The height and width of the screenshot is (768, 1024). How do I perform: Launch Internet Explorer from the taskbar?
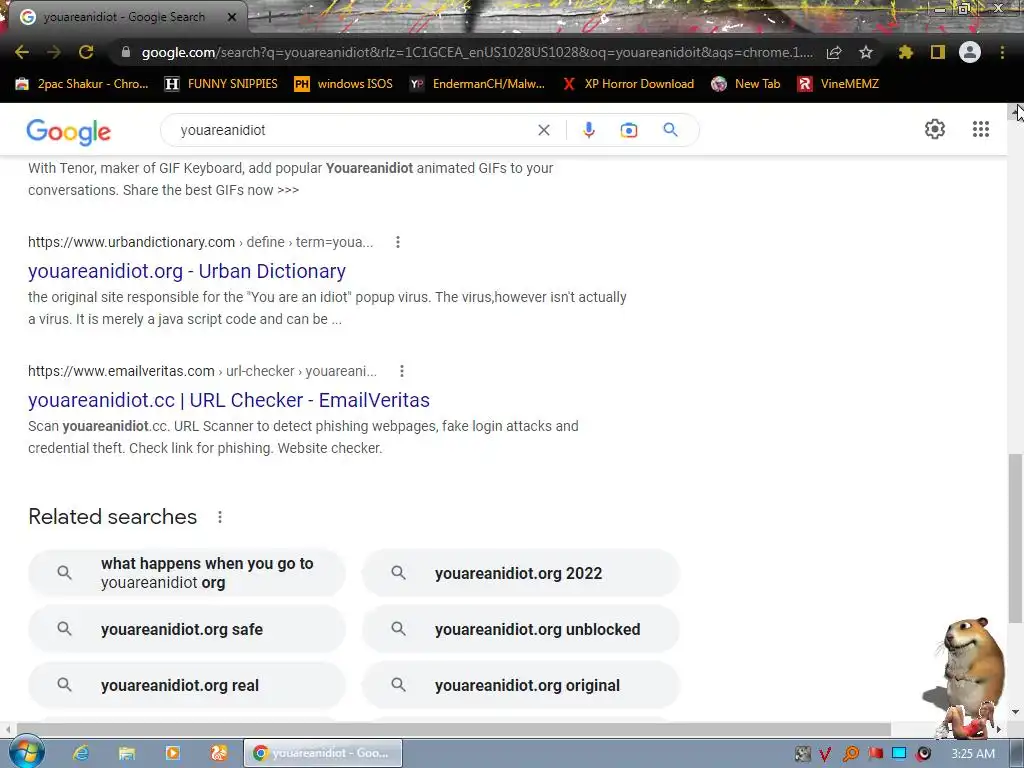click(81, 753)
